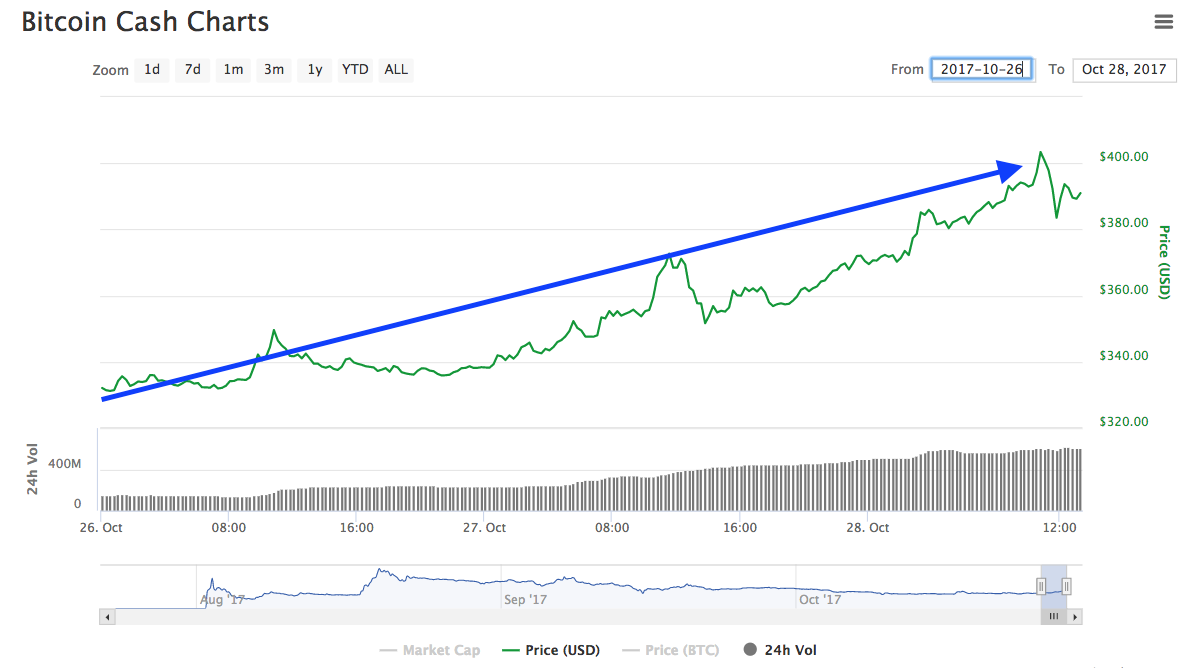The image size is (1204, 668).
Task: Click the Price (USD) axis title
Action: tap(1164, 261)
